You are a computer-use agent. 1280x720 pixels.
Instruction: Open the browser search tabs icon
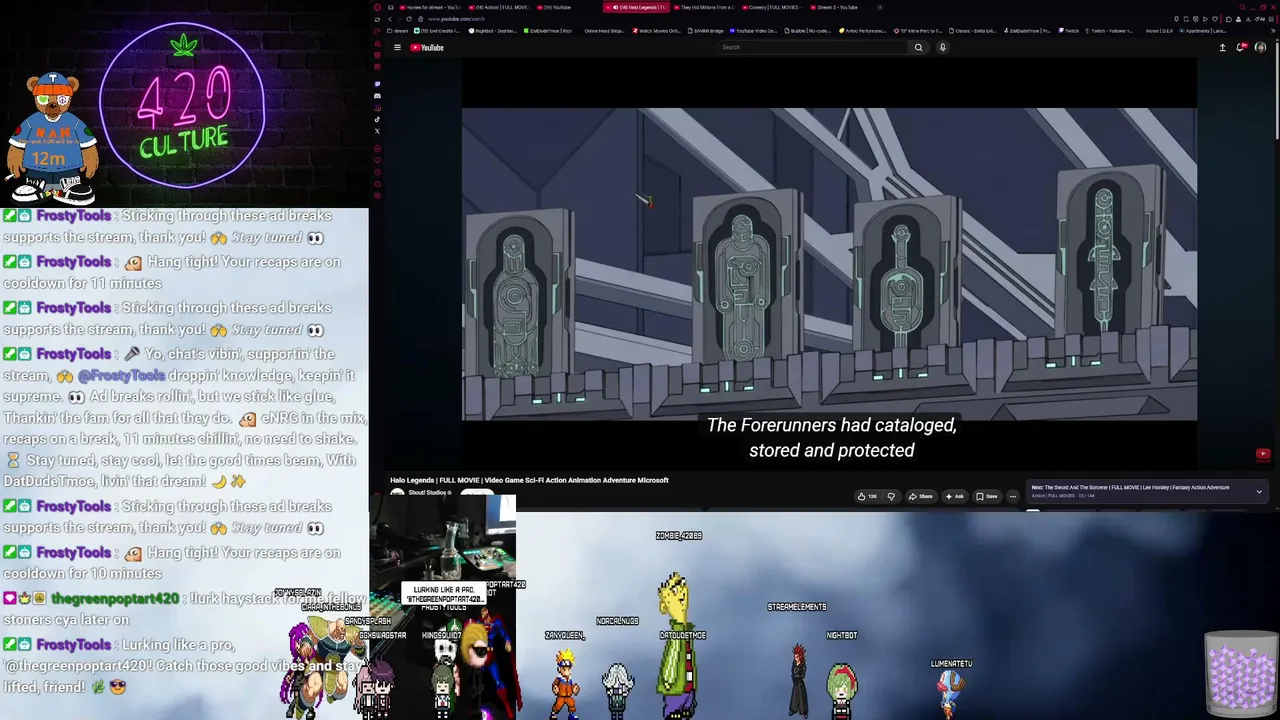pyautogui.click(x=1240, y=7)
